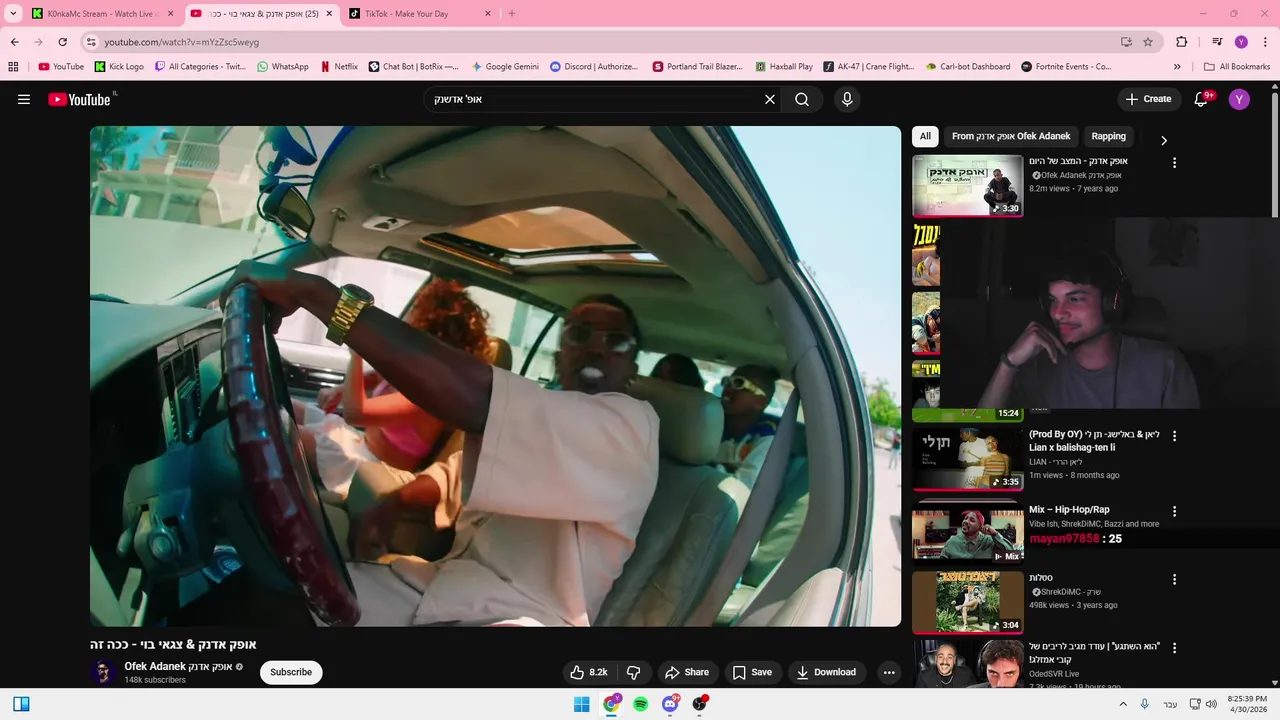Open the Mix – Hip-Hop/Rap thumbnail
Viewport: 1280px width, 720px height.
click(x=967, y=534)
